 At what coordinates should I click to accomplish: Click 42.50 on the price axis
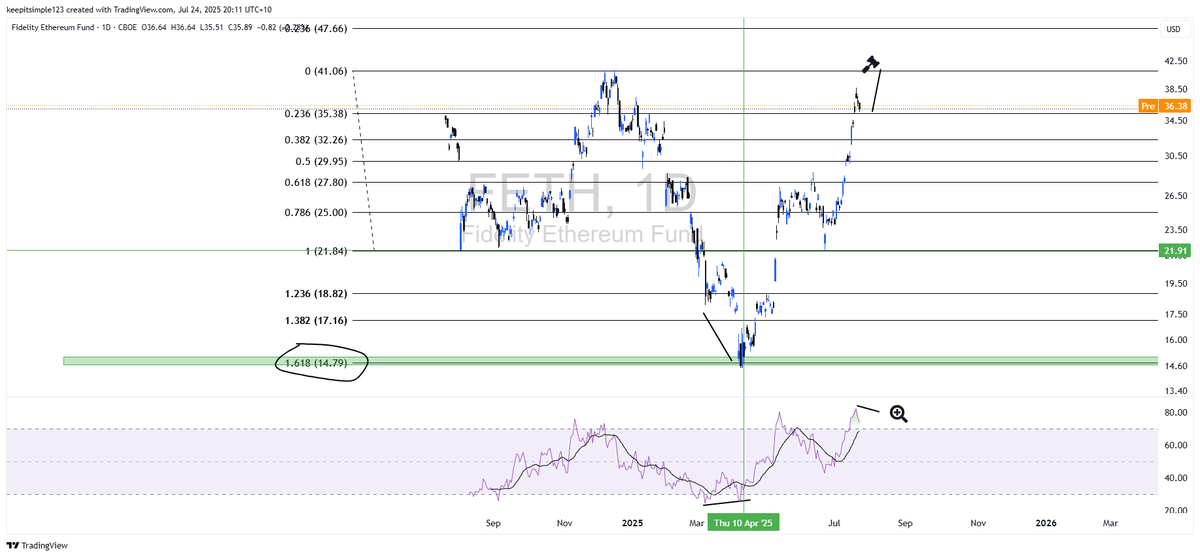(x=1175, y=60)
